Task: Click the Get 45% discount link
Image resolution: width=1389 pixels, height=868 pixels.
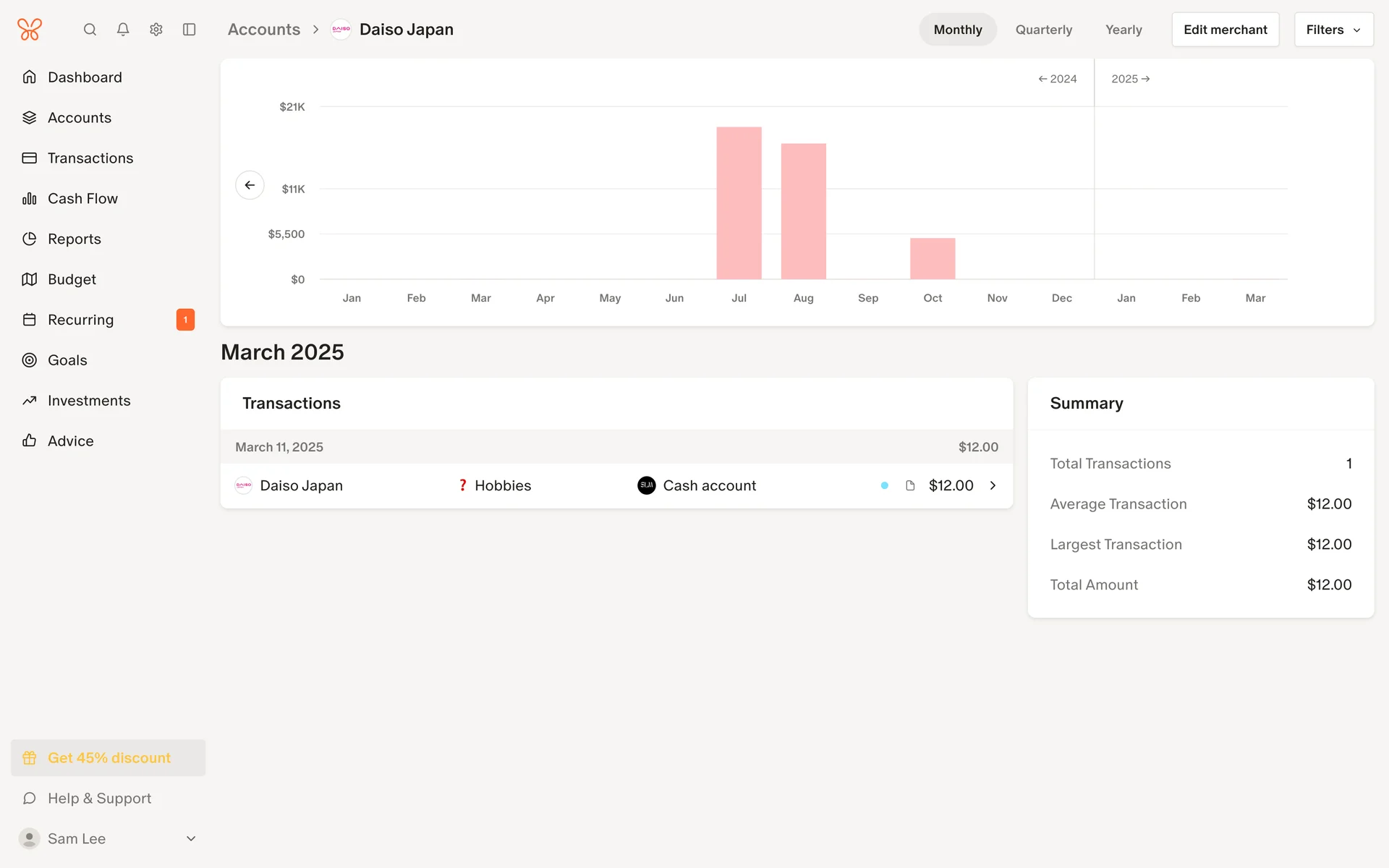Action: pyautogui.click(x=109, y=758)
